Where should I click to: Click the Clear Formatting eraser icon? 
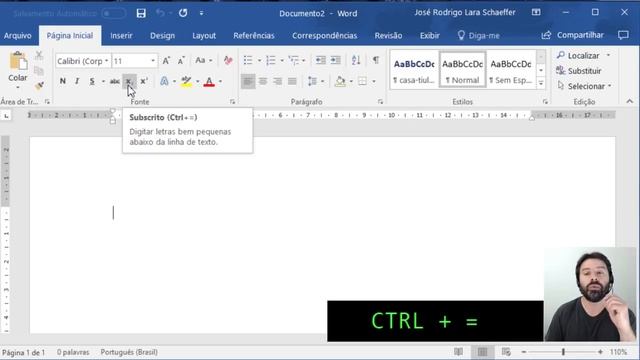coord(228,60)
